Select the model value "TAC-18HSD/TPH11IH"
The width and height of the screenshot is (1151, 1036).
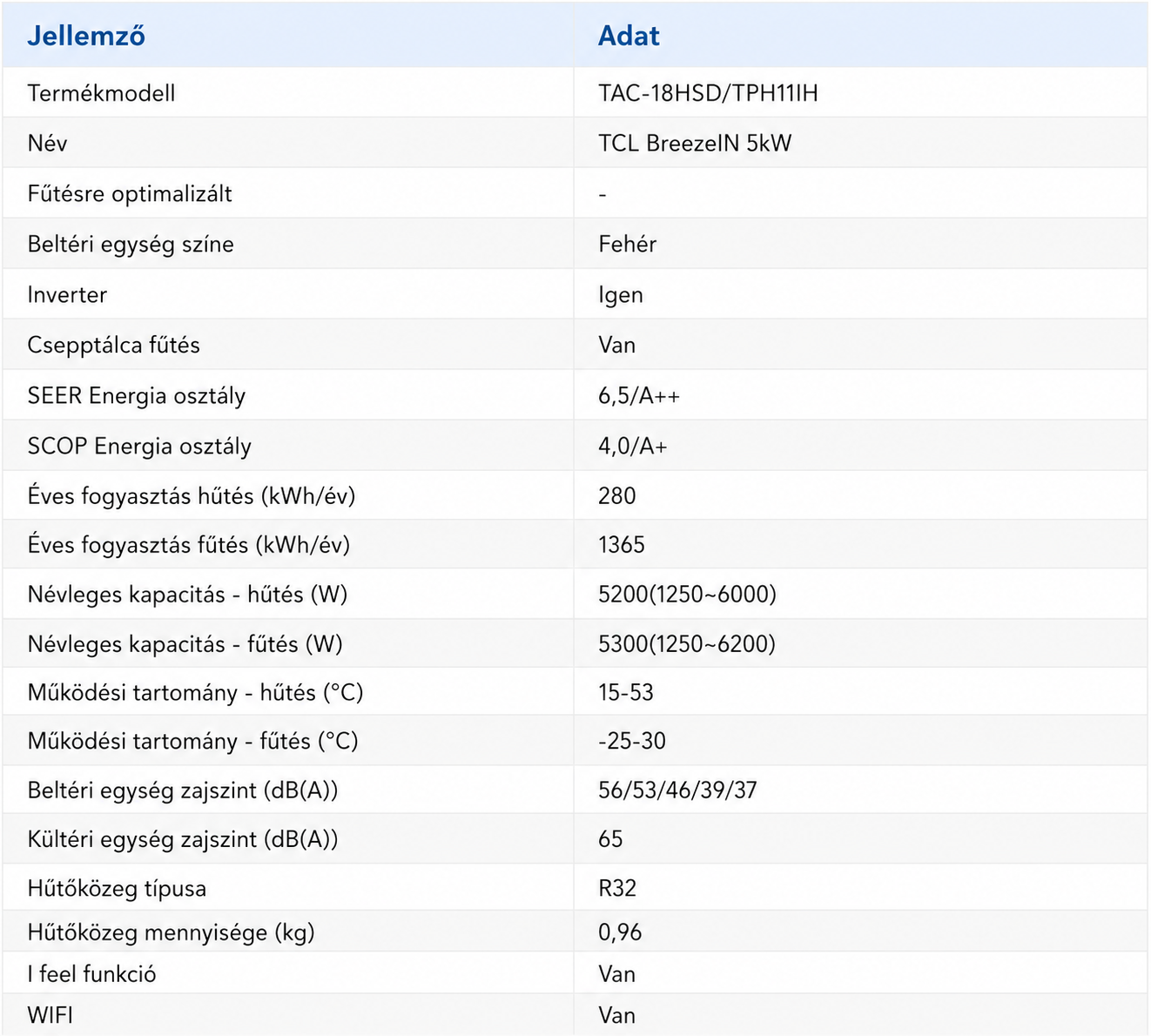(x=708, y=93)
